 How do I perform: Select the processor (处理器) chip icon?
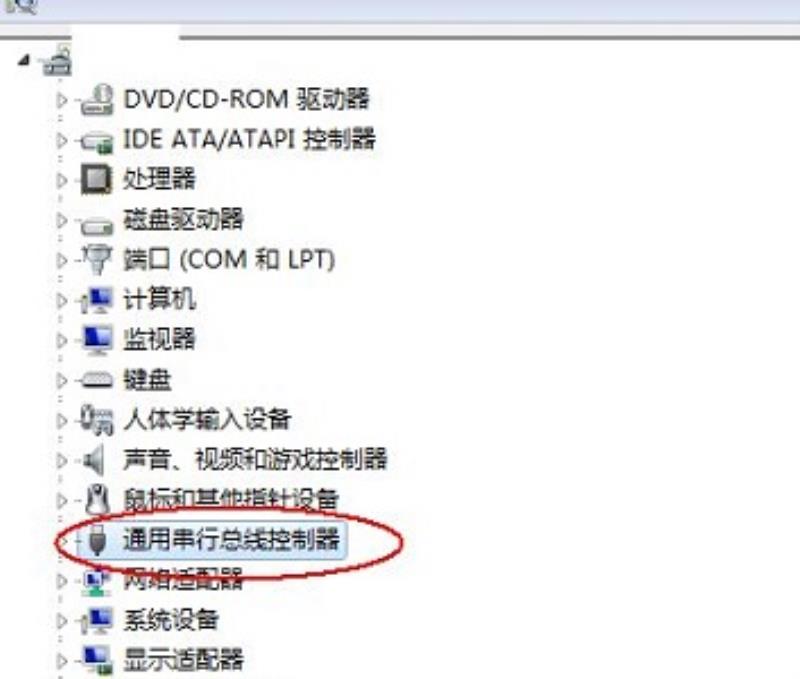coord(96,179)
